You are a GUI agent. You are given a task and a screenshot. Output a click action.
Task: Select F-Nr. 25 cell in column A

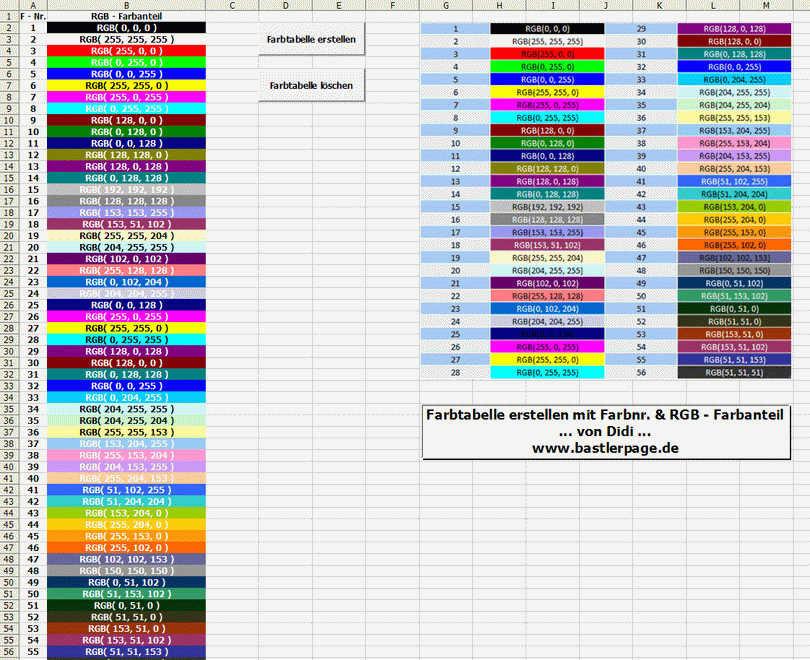click(x=33, y=305)
